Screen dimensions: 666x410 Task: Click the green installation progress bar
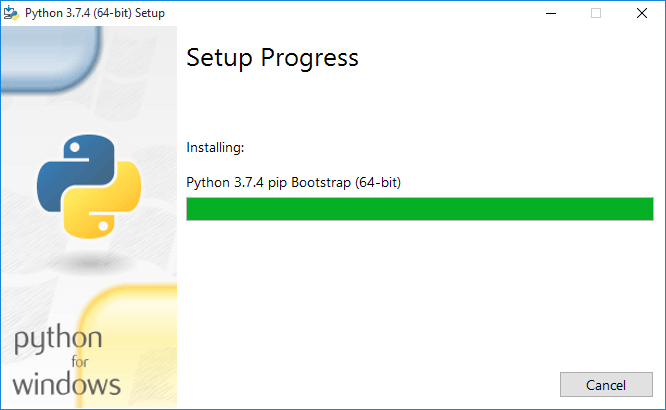click(420, 209)
